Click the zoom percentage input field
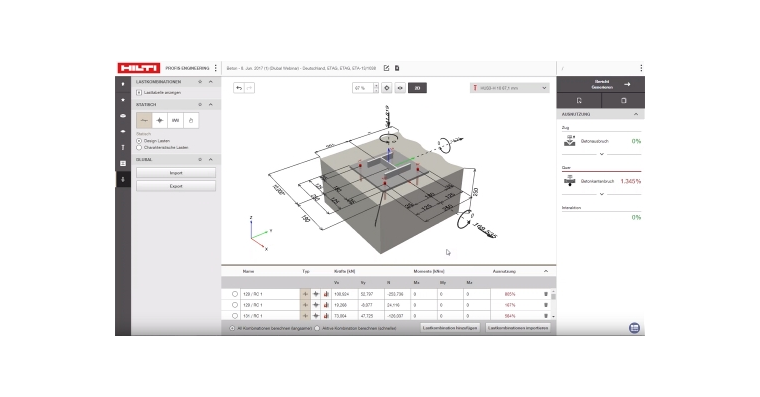 pyautogui.click(x=363, y=88)
